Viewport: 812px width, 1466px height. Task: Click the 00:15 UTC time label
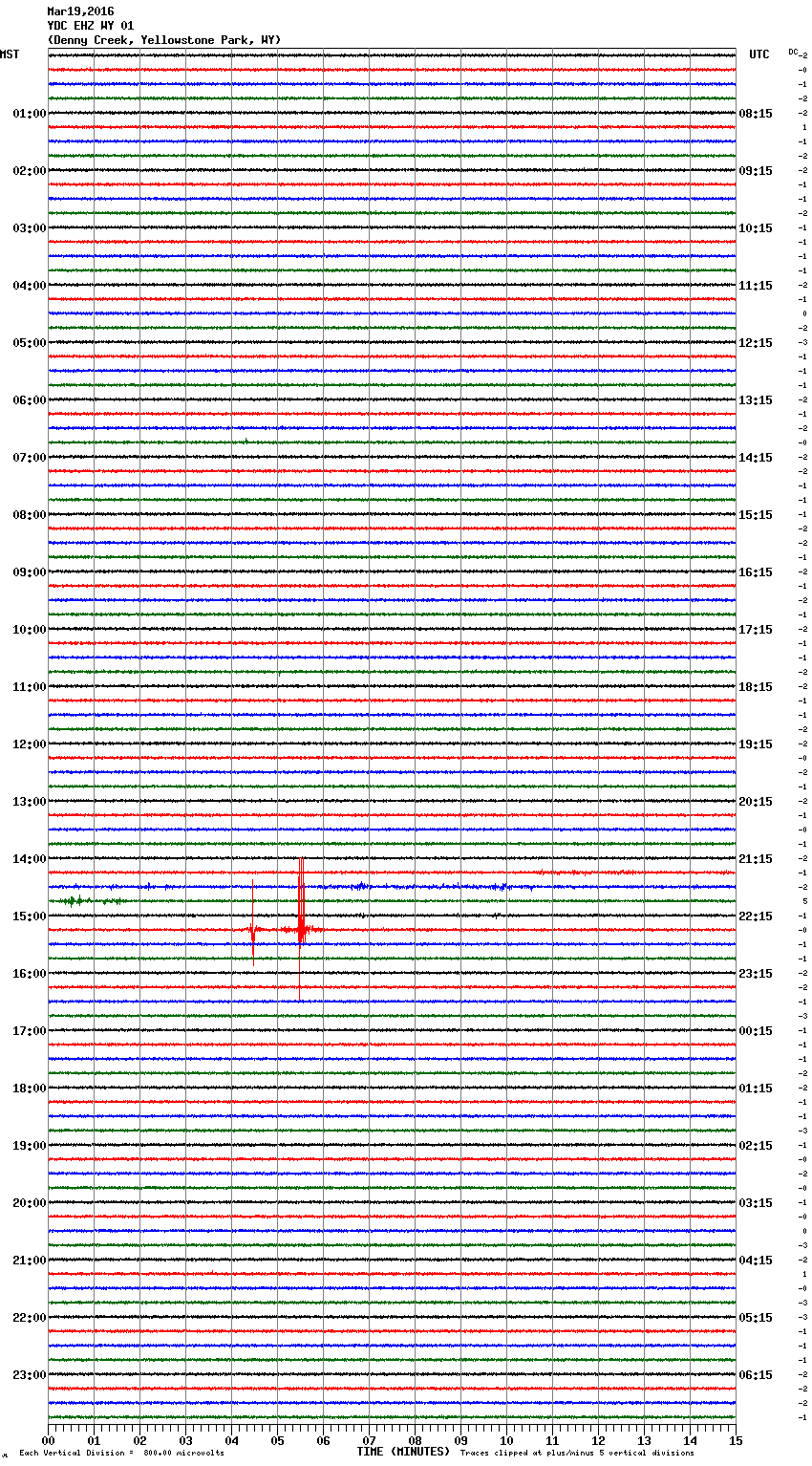pyautogui.click(x=756, y=1031)
